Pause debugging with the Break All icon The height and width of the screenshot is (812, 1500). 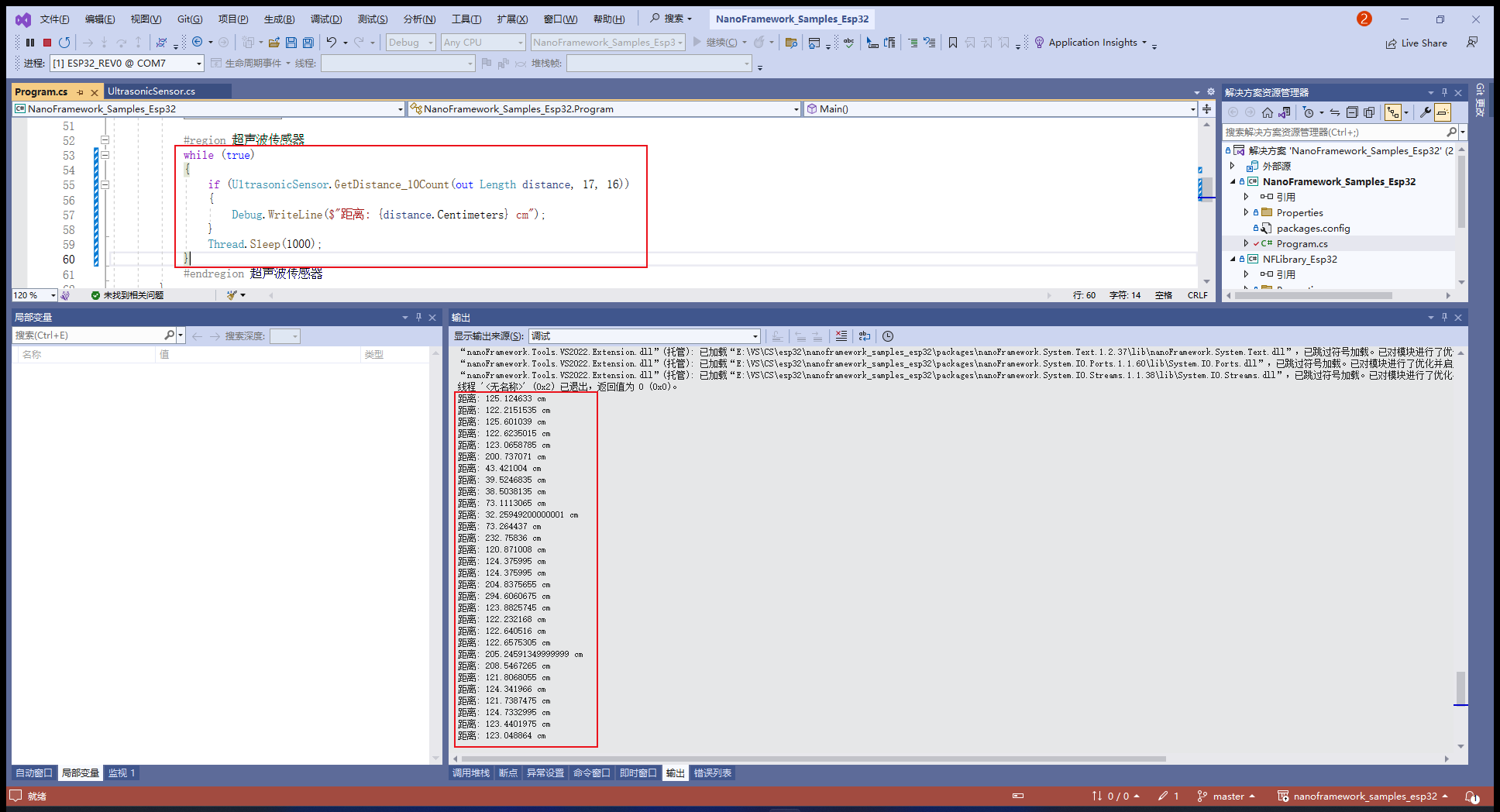click(x=30, y=43)
